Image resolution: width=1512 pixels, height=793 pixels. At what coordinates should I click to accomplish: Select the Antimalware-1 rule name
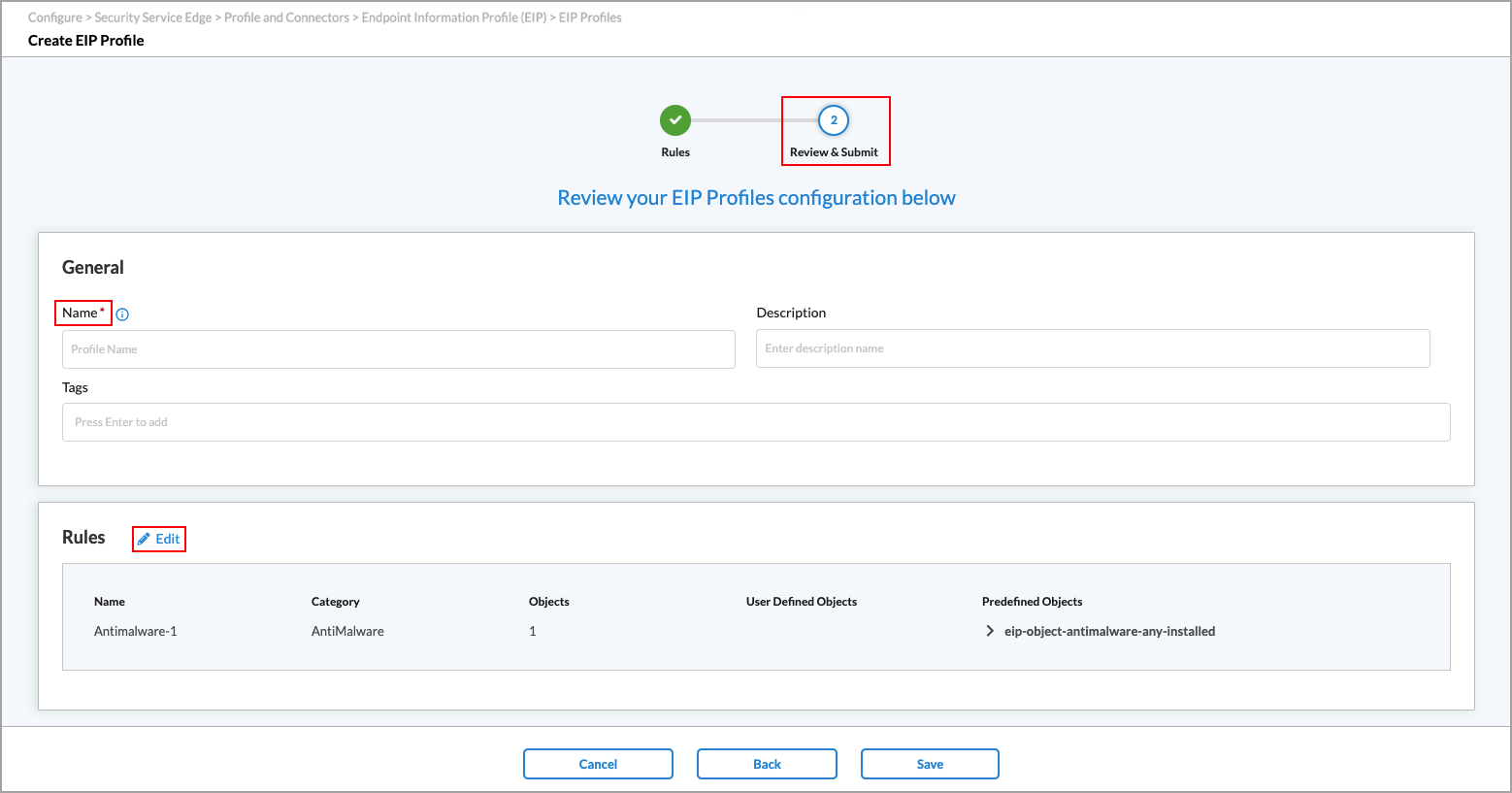136,630
